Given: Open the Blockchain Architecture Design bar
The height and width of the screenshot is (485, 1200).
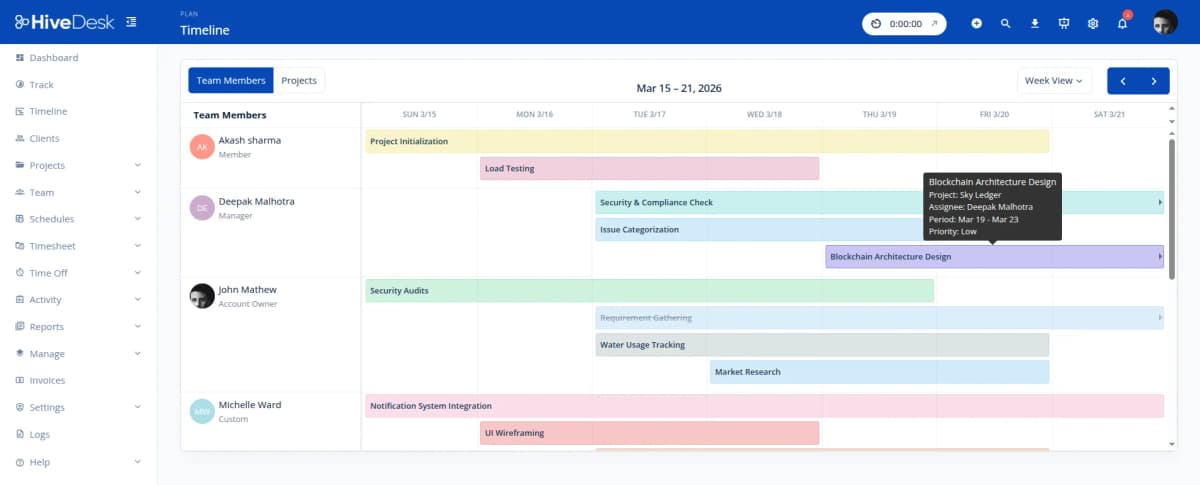Looking at the screenshot, I should [x=995, y=257].
